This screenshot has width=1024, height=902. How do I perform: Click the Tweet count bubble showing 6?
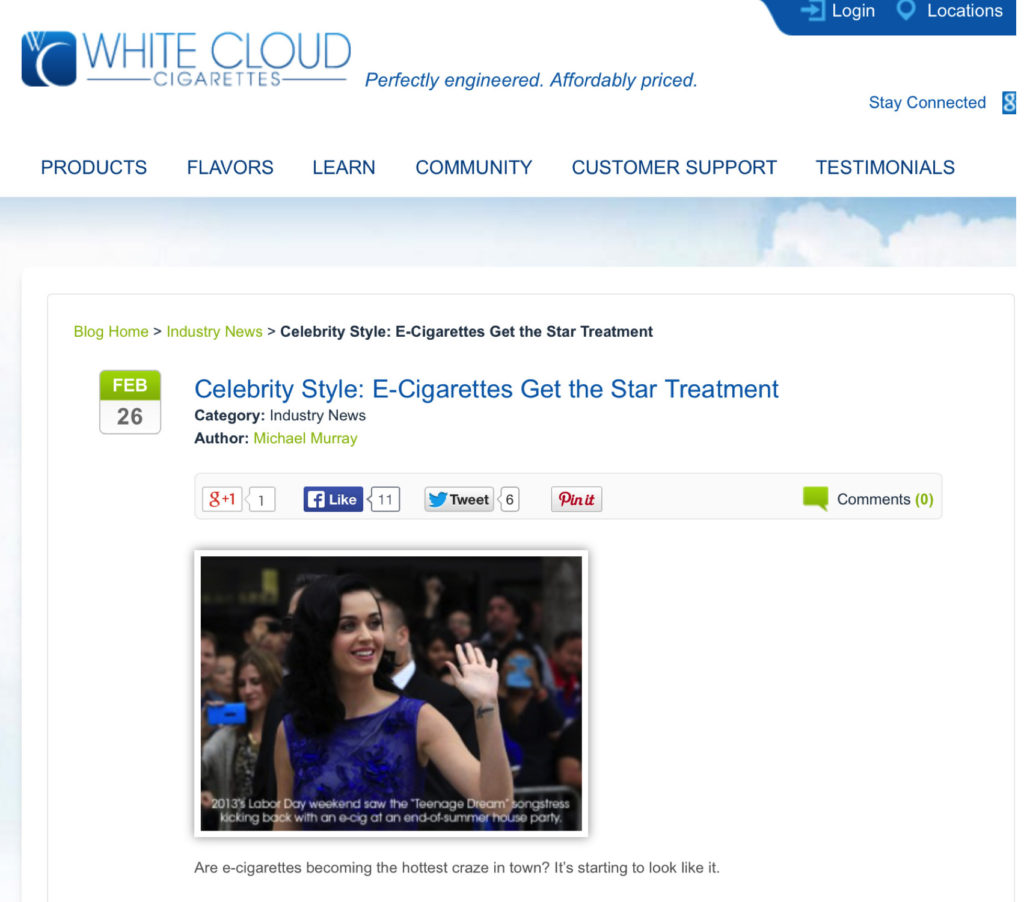point(509,500)
